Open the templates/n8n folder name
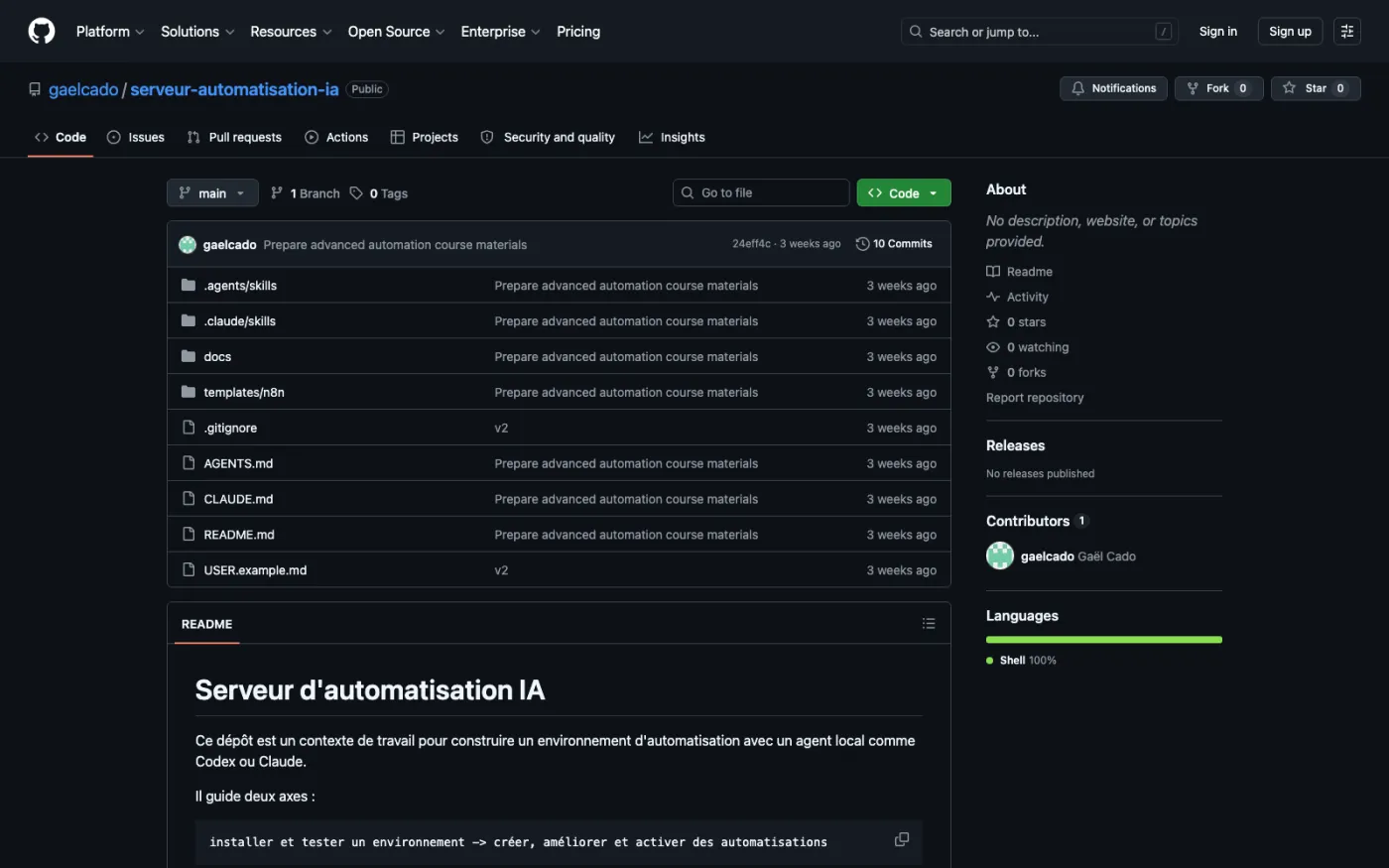Image resolution: width=1389 pixels, height=868 pixels. 244,392
